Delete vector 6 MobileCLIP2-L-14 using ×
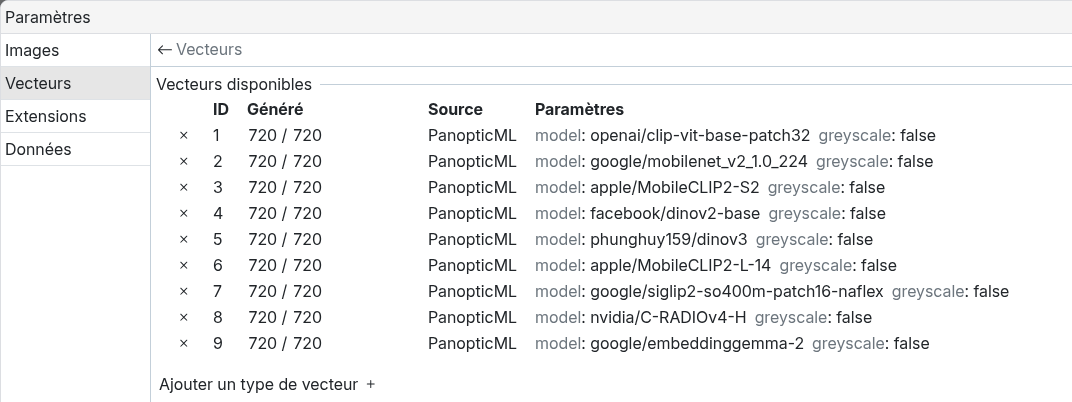The image size is (1072, 402). coord(183,266)
